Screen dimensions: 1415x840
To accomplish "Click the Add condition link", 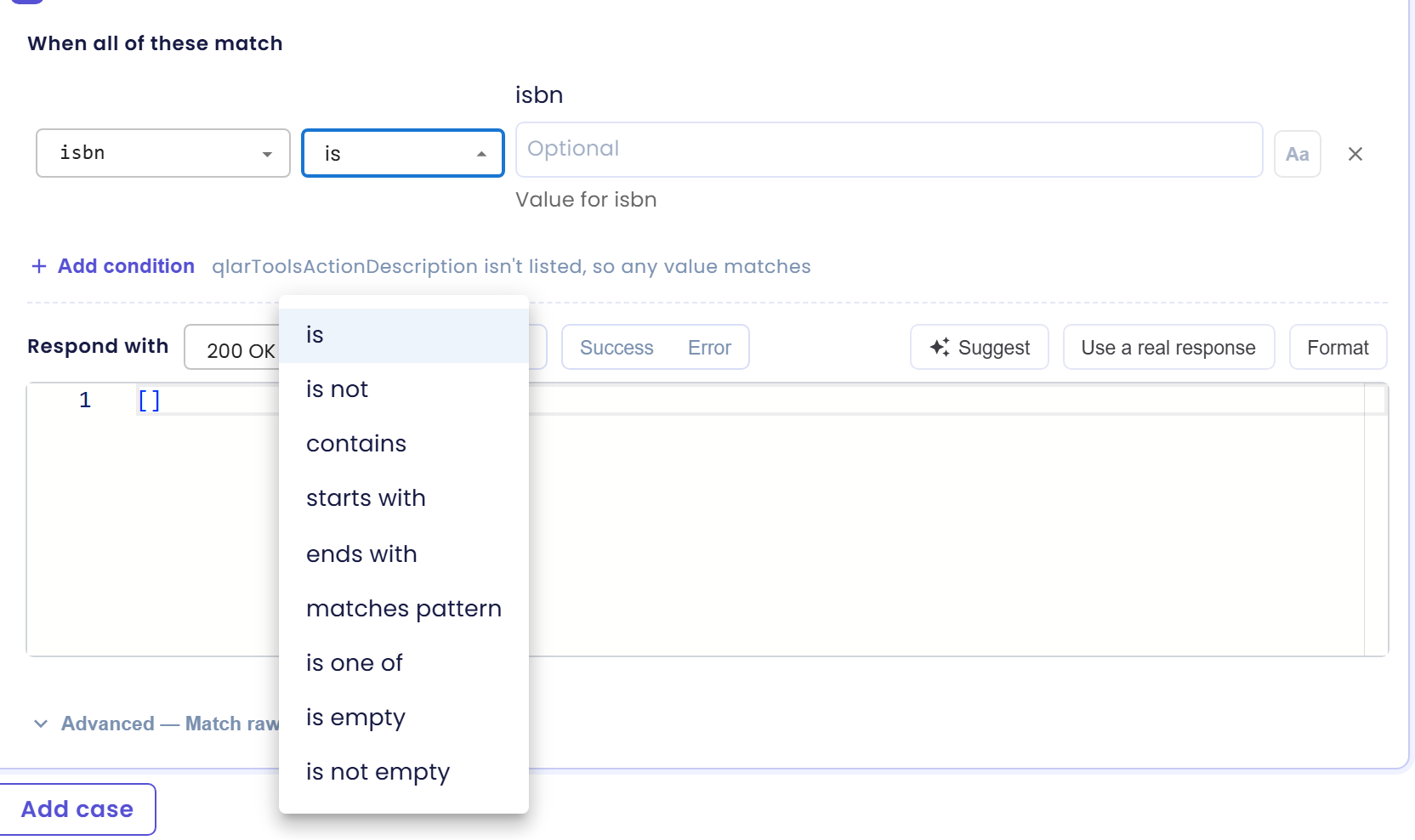I will point(126,266).
